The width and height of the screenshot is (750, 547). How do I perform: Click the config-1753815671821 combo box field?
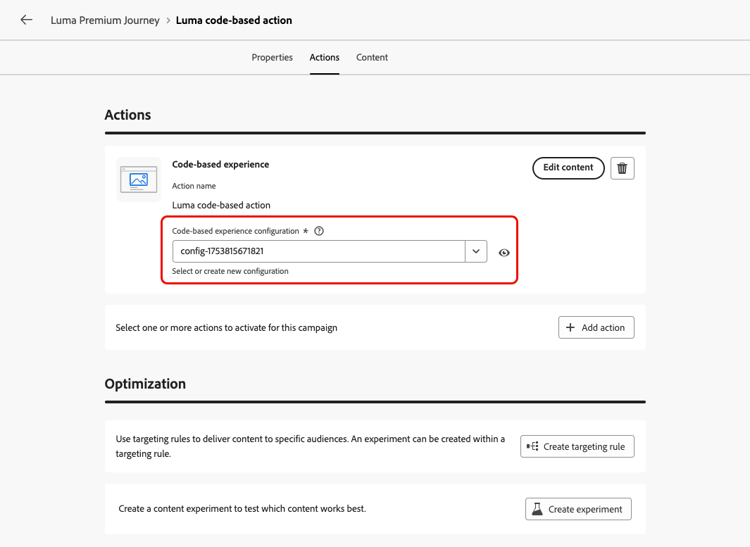click(318, 252)
